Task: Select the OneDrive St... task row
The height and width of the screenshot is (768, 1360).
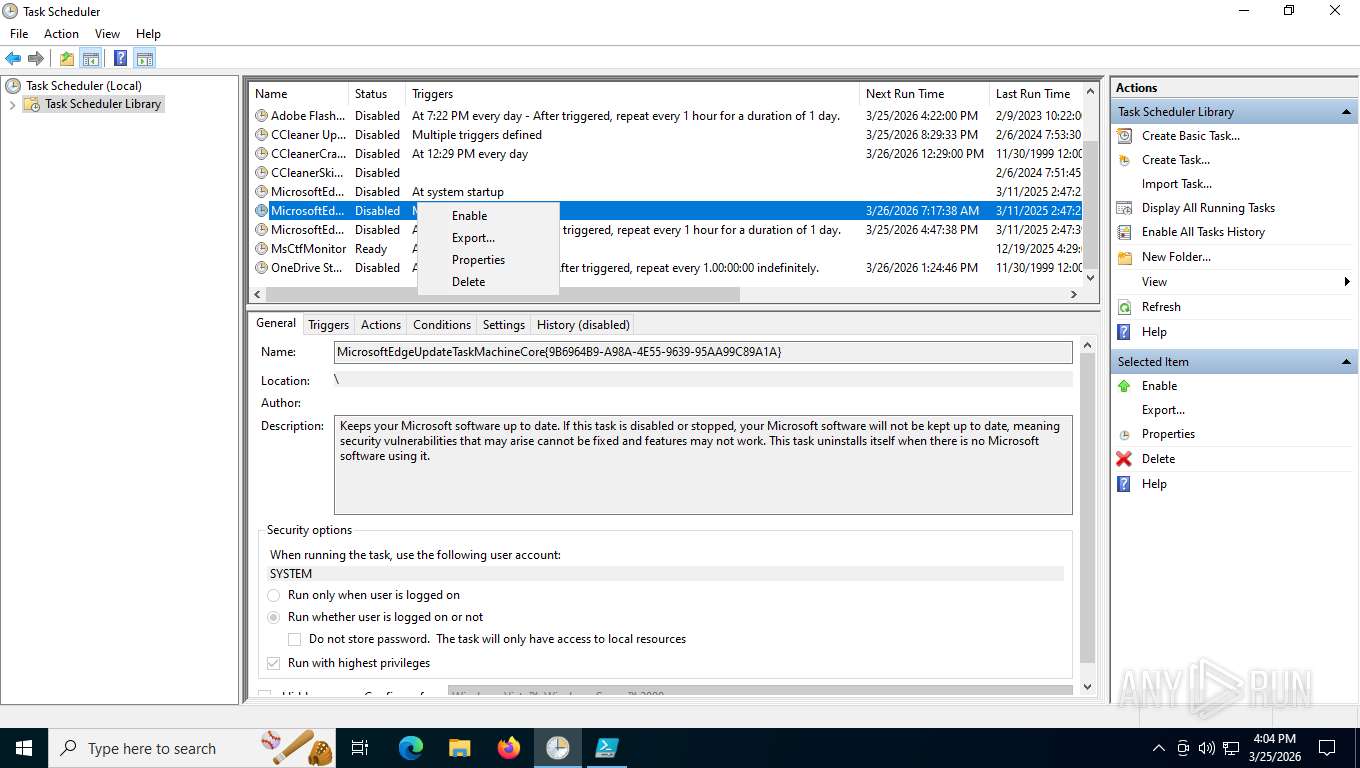Action: tap(666, 268)
